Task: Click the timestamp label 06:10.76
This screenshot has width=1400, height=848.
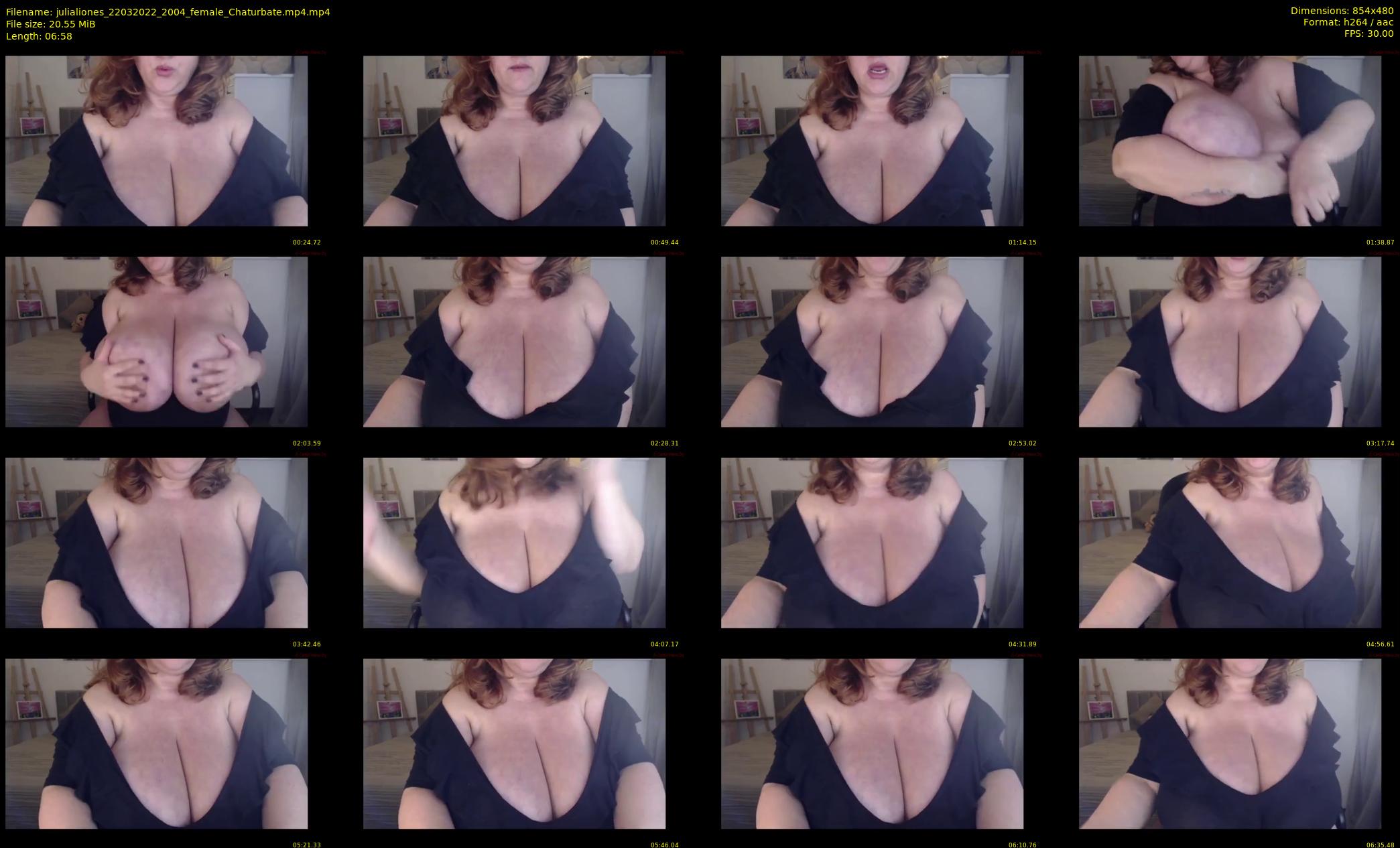Action: tap(1023, 845)
